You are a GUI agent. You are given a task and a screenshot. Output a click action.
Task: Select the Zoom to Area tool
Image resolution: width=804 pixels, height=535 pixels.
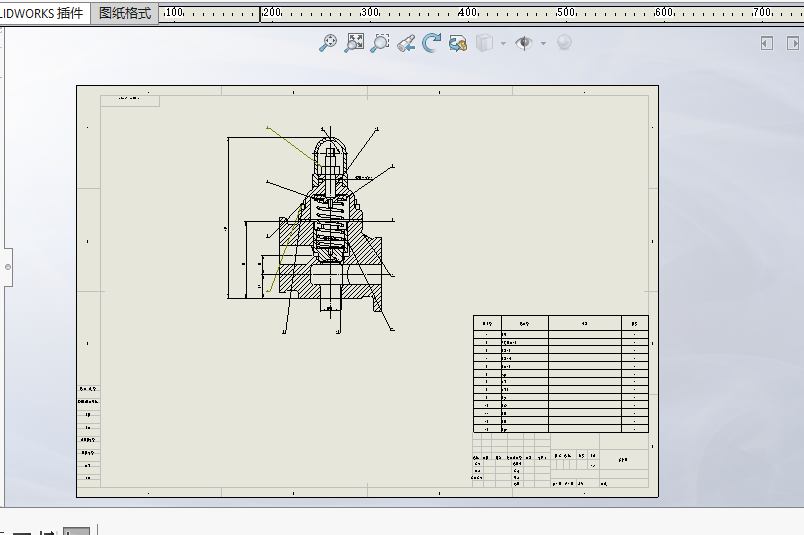(x=354, y=43)
